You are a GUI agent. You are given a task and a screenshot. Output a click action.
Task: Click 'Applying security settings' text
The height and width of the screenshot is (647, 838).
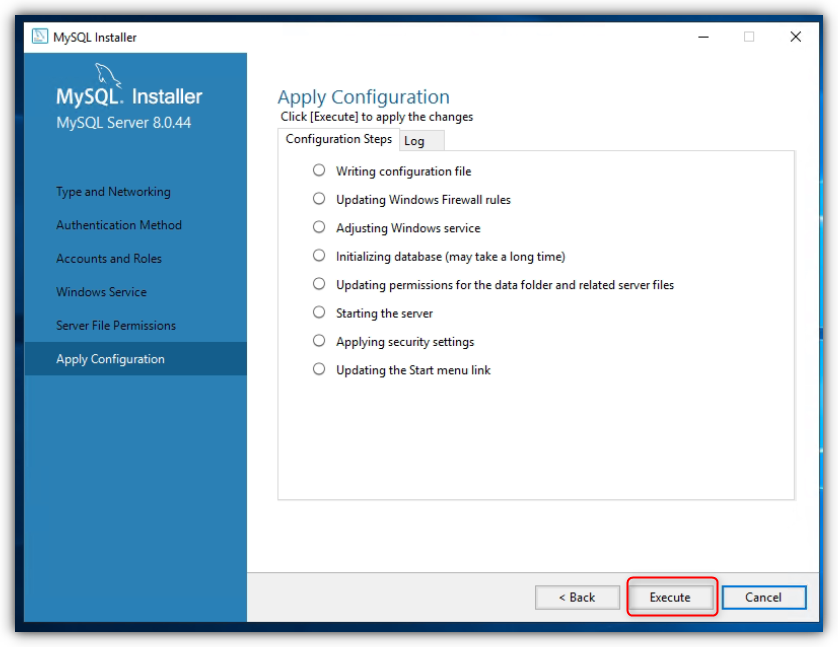(x=405, y=342)
